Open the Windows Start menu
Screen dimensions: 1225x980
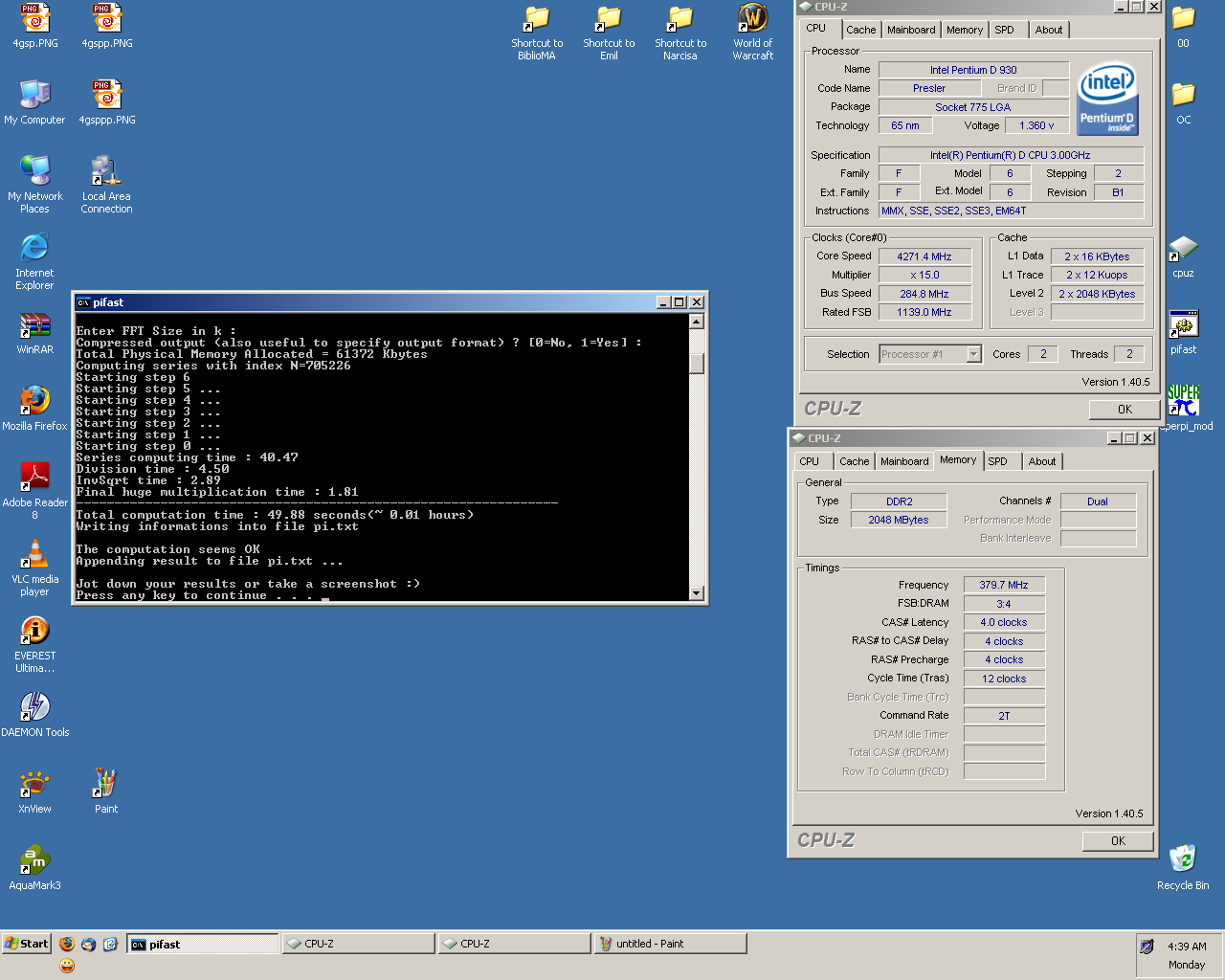[x=27, y=944]
